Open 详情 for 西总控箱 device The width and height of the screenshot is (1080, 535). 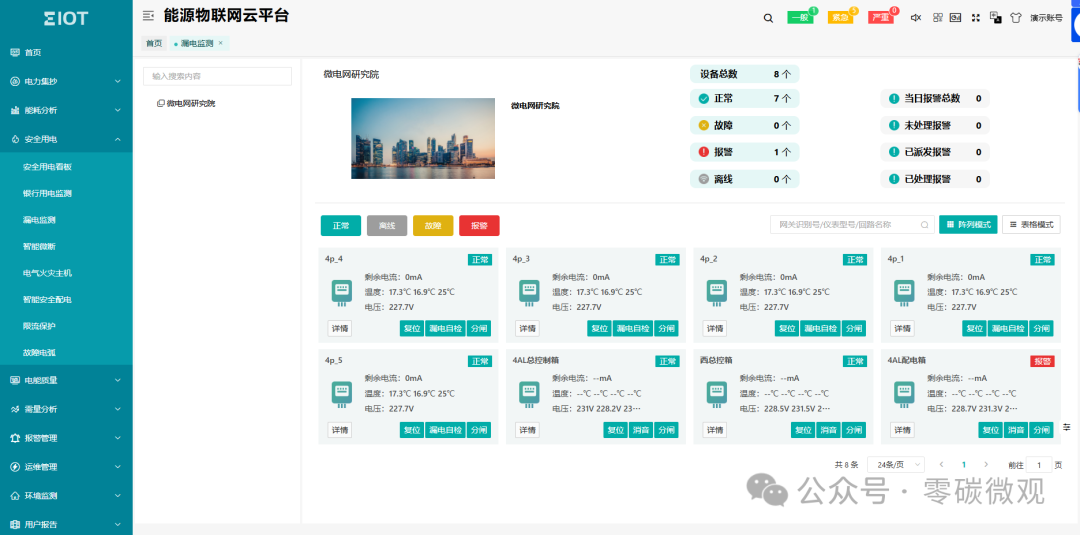point(715,430)
